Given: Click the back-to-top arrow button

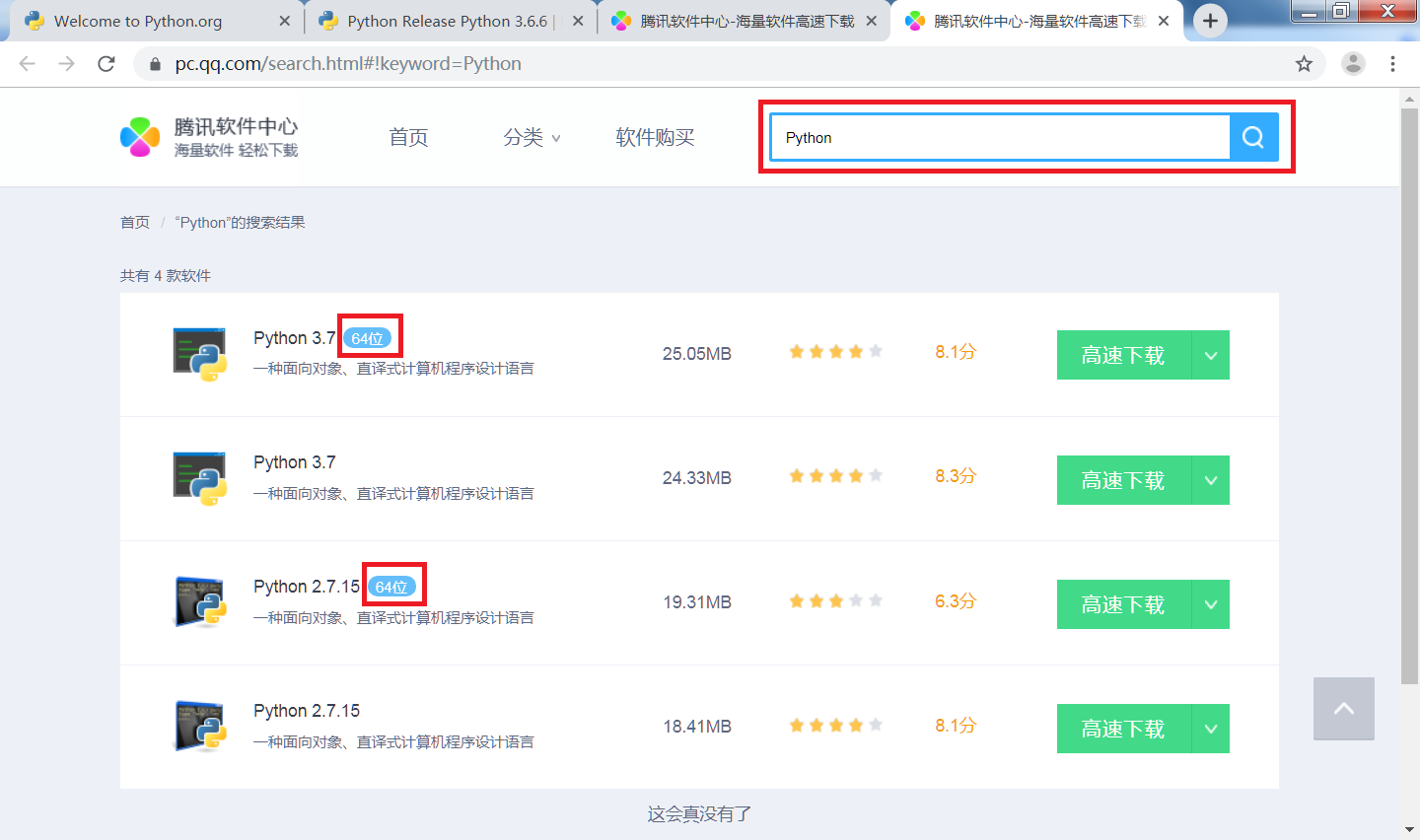Looking at the screenshot, I should tap(1344, 709).
